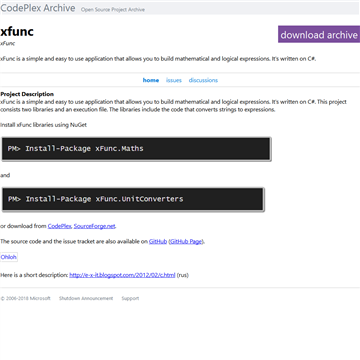This screenshot has width=360, height=360.
Task: Click the Install-Package xFunc.Maths command box
Action: coord(136,149)
